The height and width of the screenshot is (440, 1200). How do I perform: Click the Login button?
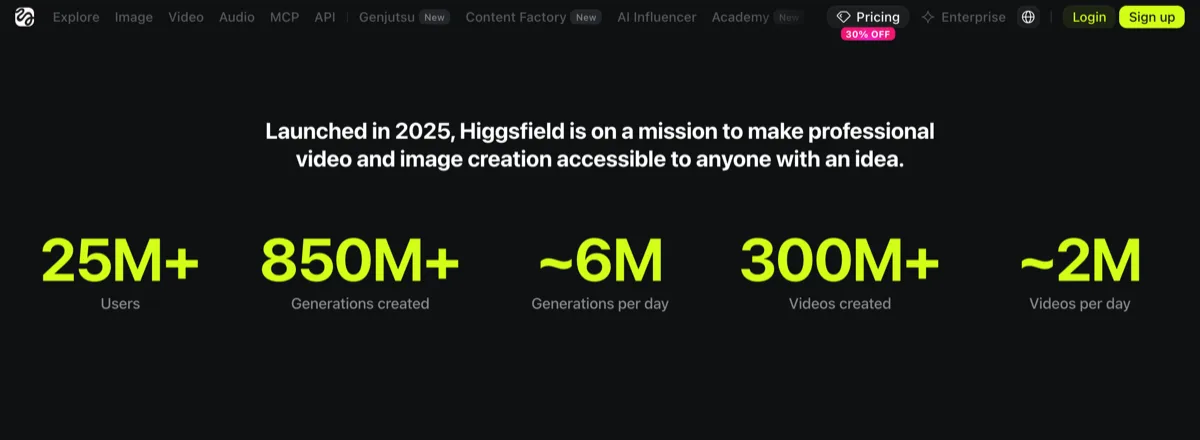tap(1089, 17)
